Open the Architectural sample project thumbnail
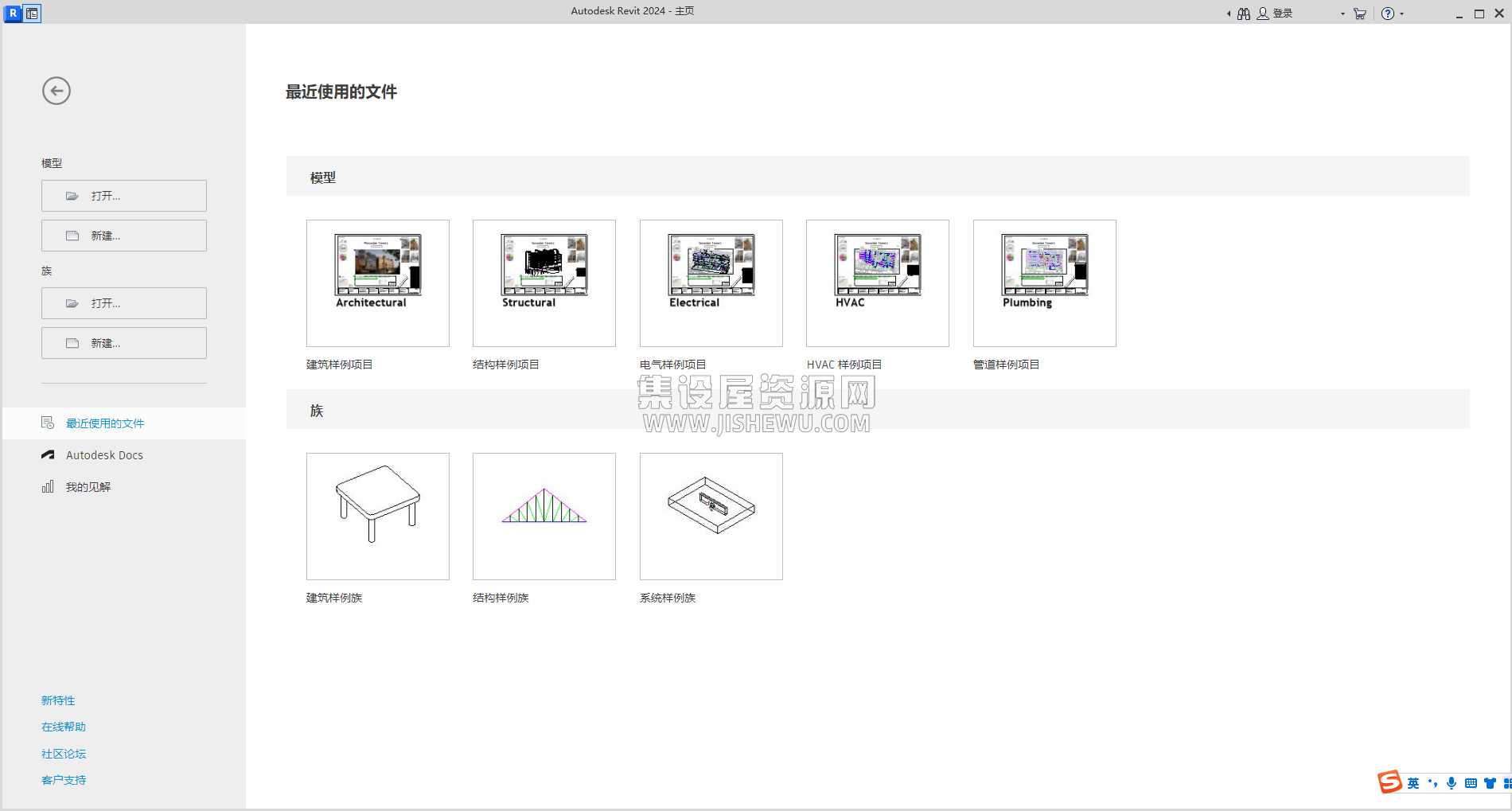The image size is (1512, 811). pyautogui.click(x=378, y=283)
